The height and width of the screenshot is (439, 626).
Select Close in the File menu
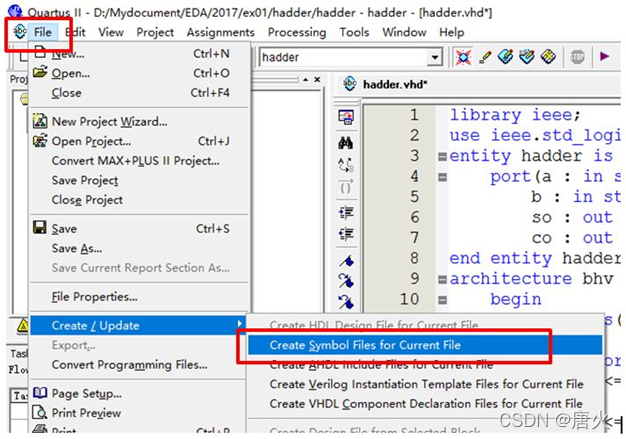[x=140, y=93]
